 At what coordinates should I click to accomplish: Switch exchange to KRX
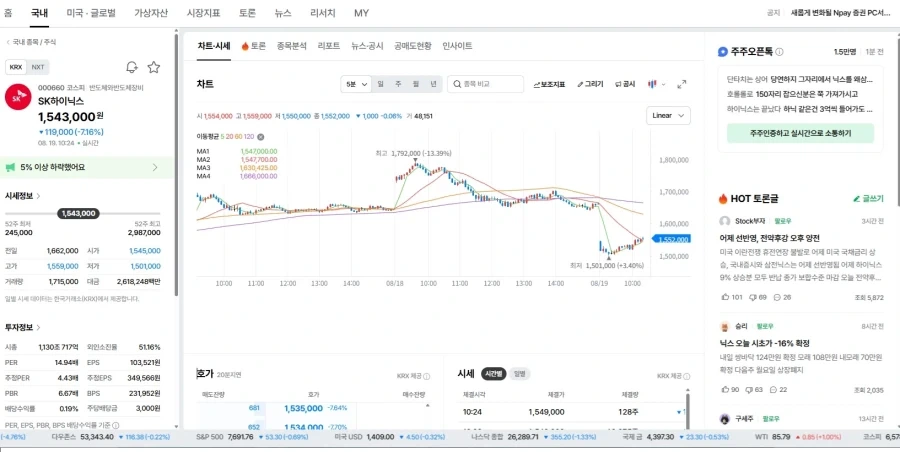click(16, 67)
